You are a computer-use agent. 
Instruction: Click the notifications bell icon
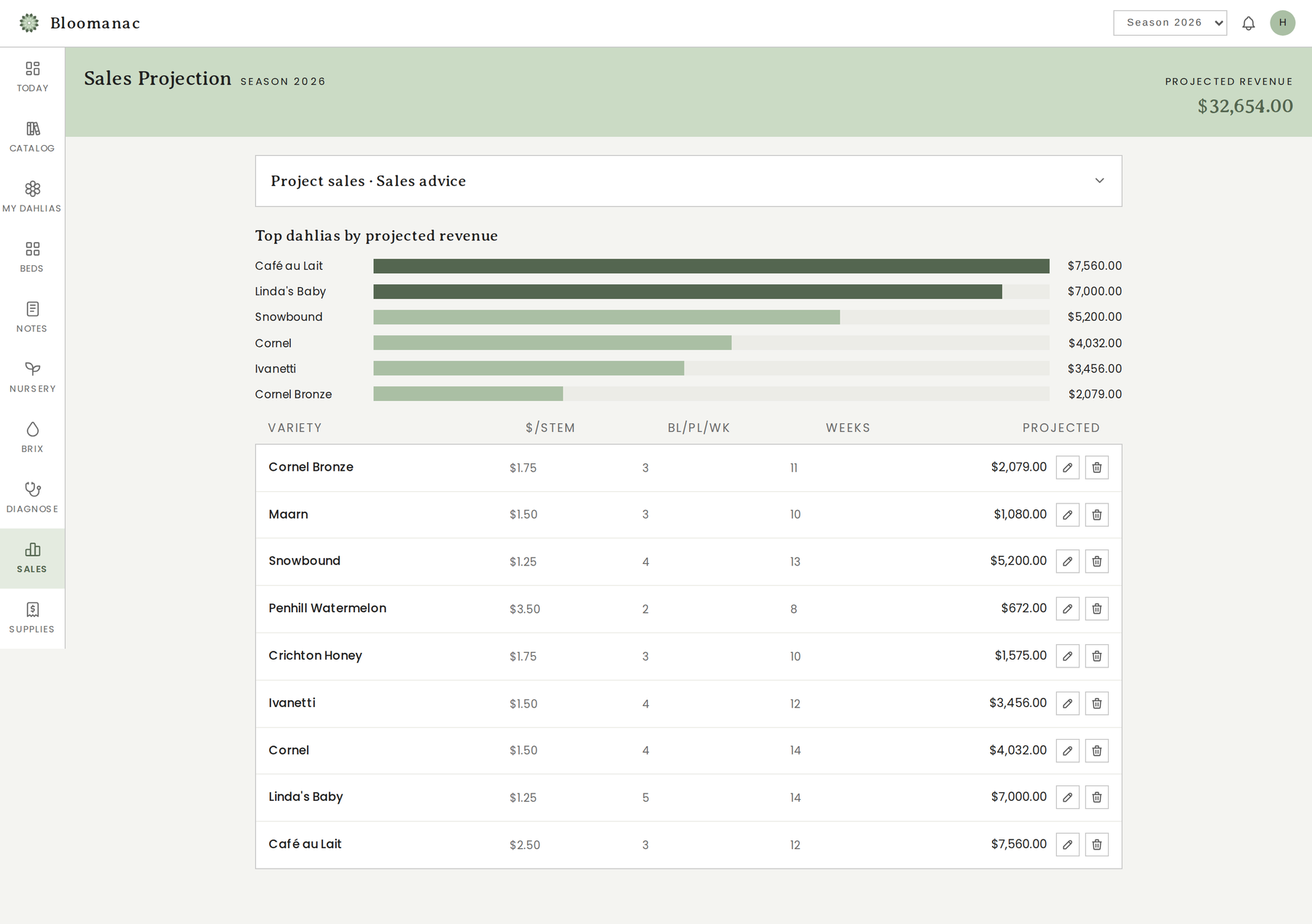pos(1249,23)
